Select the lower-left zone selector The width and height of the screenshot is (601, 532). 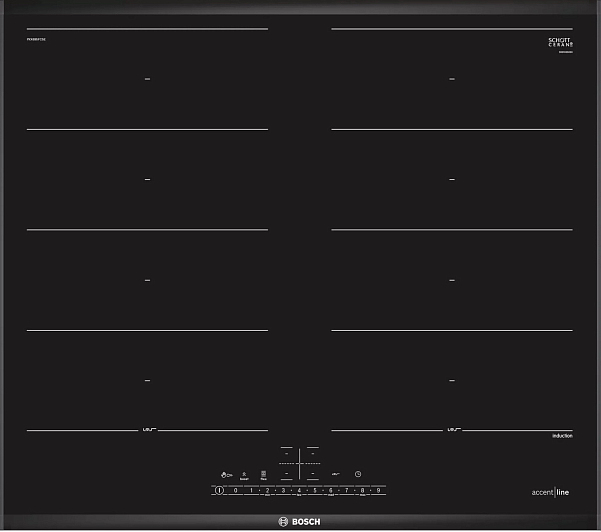(287, 473)
